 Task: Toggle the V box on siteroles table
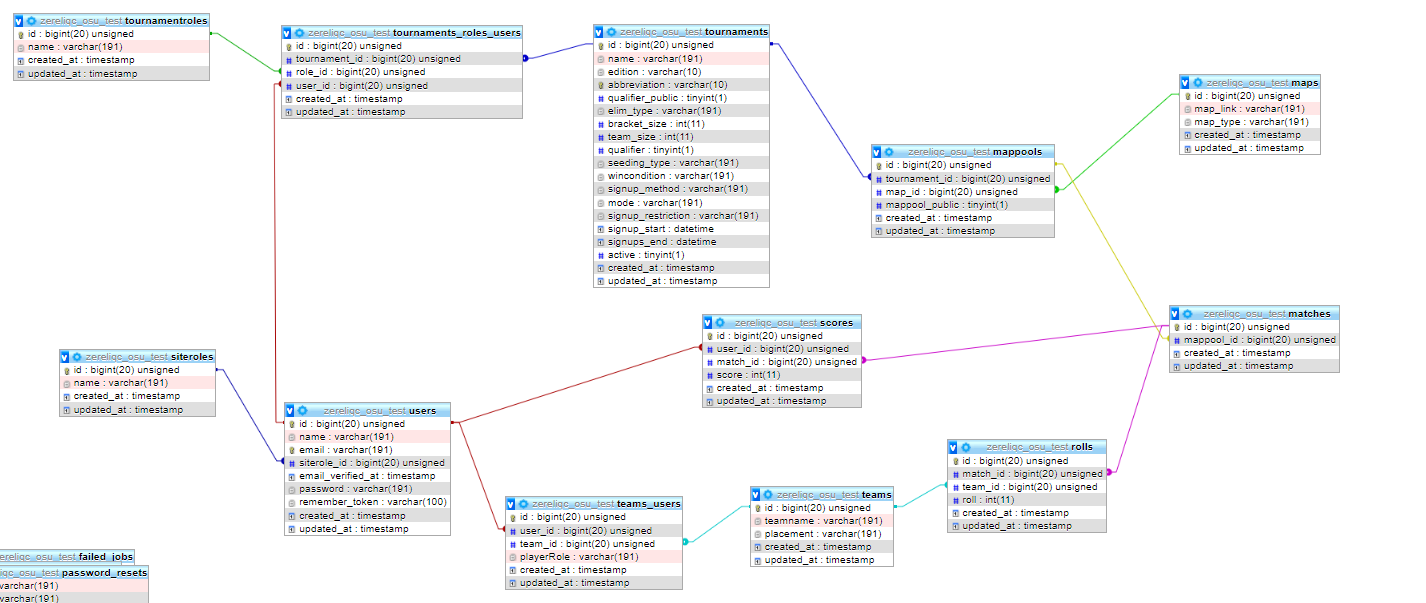(65, 356)
